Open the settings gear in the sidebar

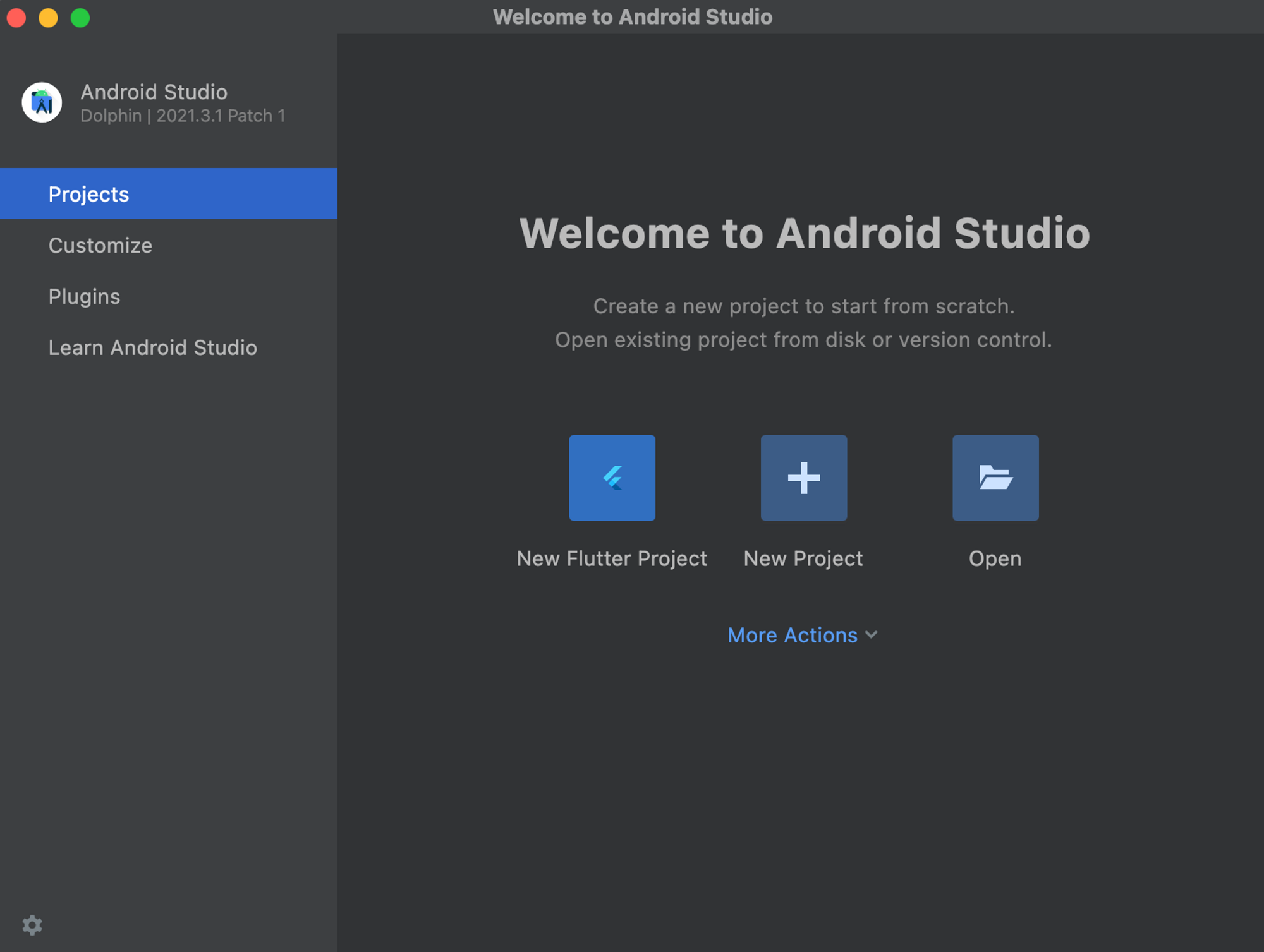(x=32, y=925)
